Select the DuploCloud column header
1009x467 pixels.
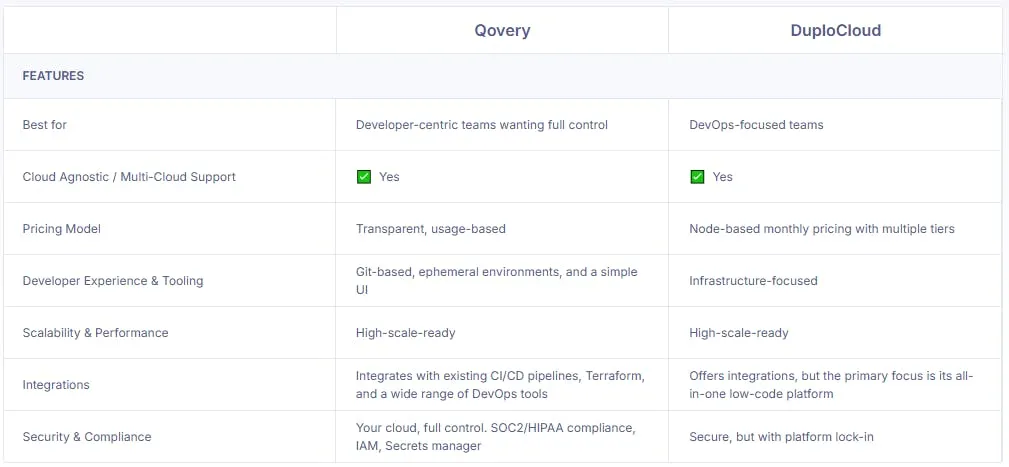(x=835, y=30)
